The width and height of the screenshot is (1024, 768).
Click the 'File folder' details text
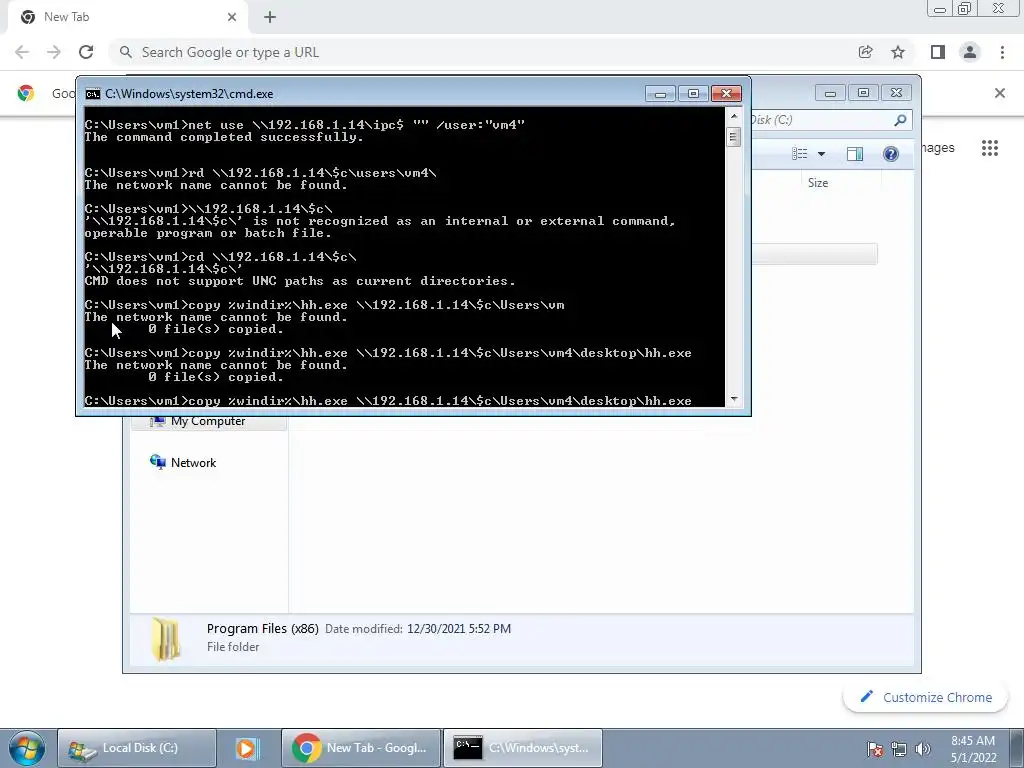click(x=233, y=647)
